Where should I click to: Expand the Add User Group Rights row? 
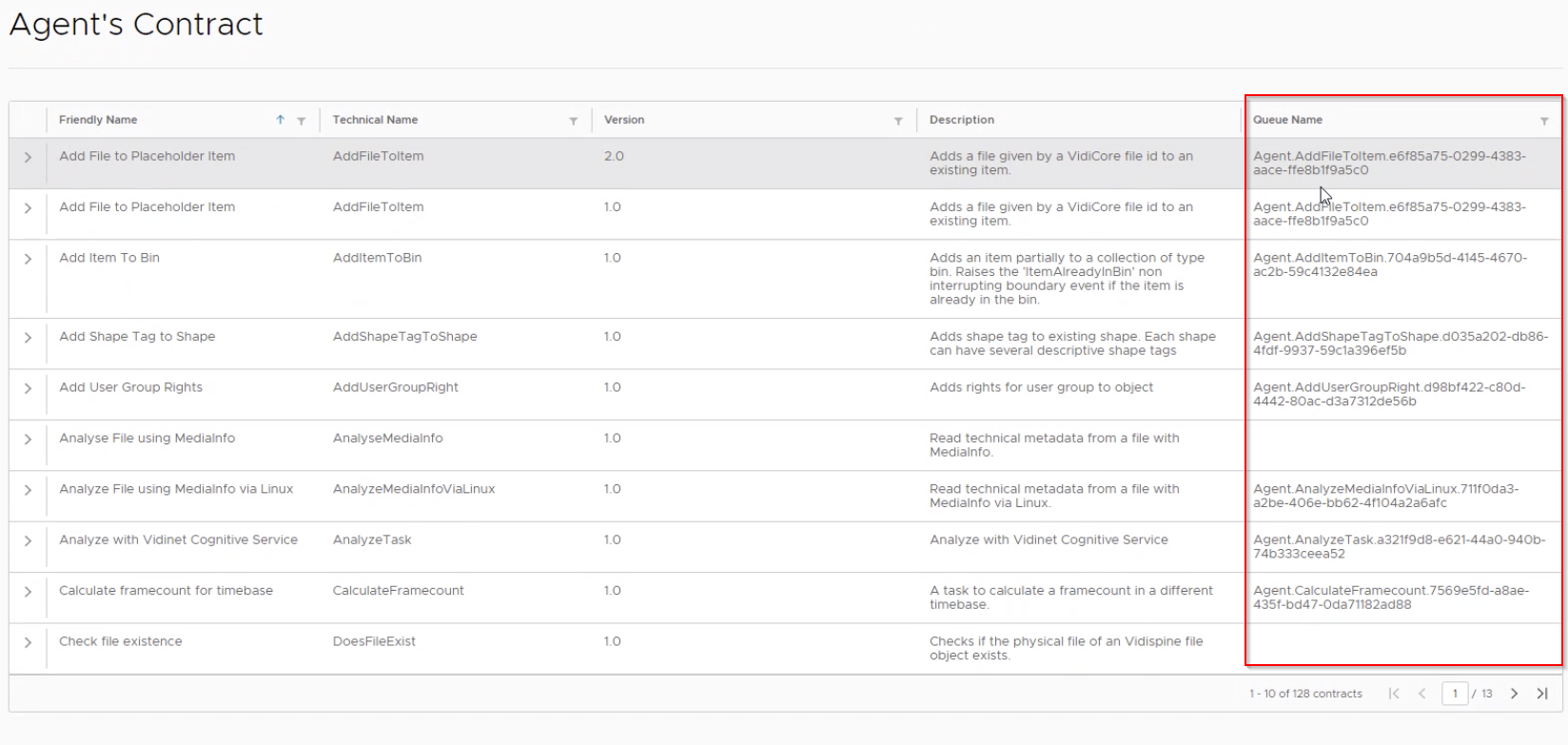tap(28, 388)
